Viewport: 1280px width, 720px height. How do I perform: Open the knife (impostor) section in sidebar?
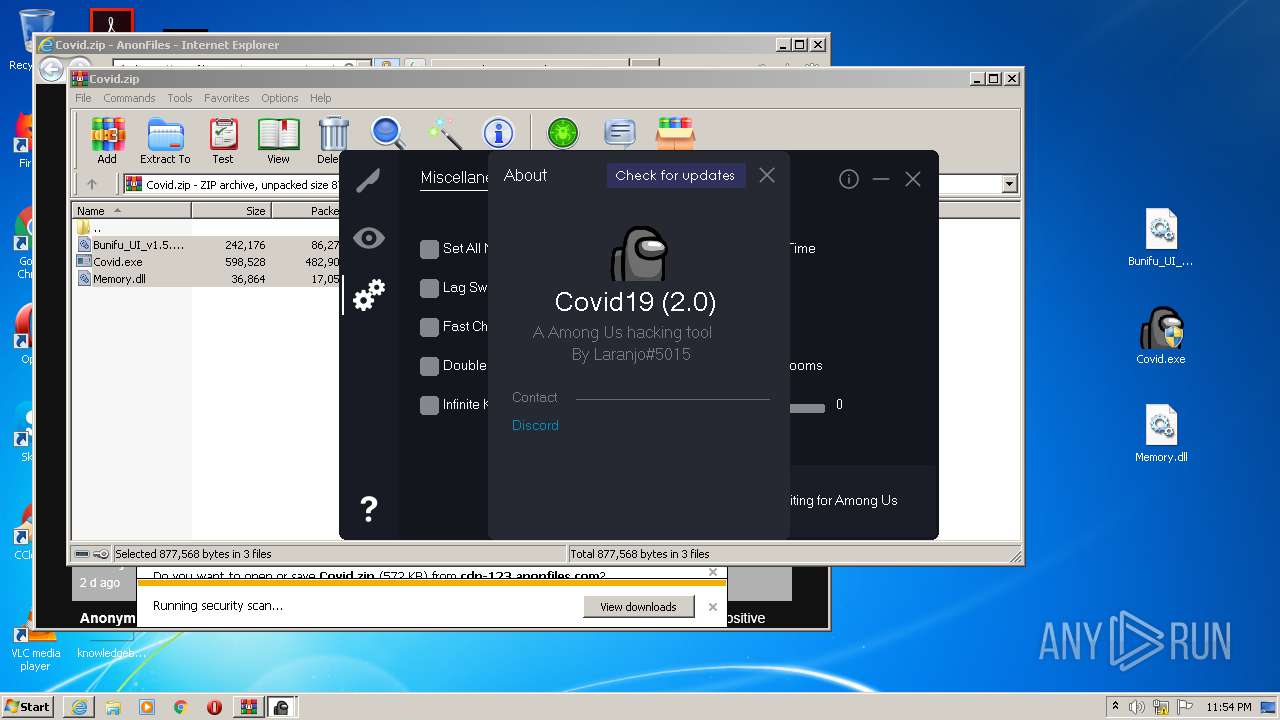[368, 181]
